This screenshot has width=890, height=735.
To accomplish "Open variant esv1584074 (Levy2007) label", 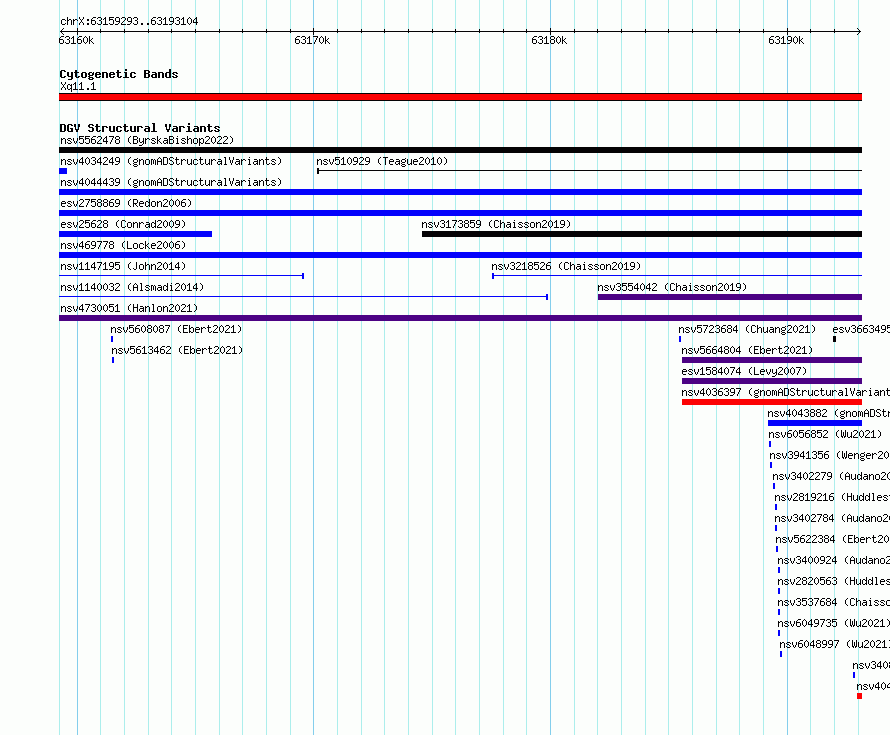I will point(744,371).
